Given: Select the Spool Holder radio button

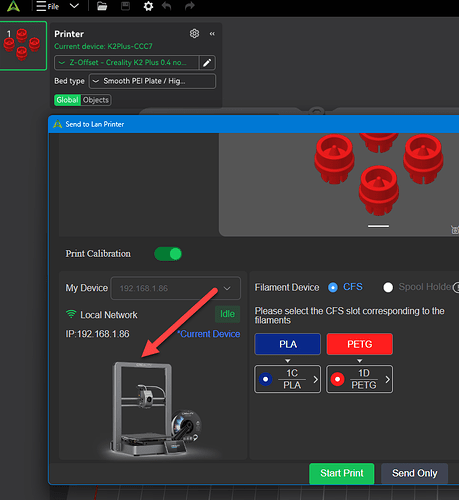Looking at the screenshot, I should point(388,287).
